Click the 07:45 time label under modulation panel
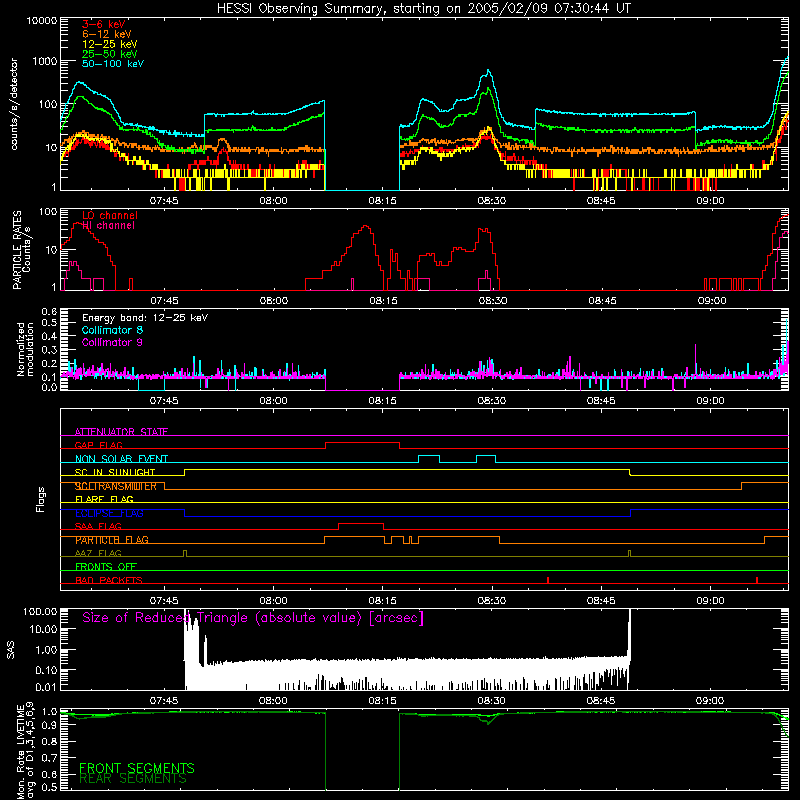The width and height of the screenshot is (800, 800). (x=164, y=401)
